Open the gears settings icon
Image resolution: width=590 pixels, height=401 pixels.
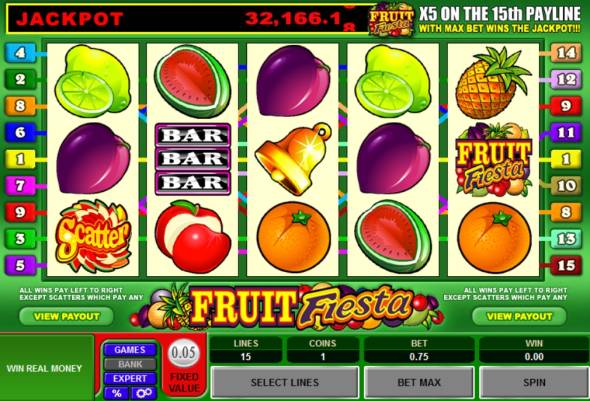144,393
